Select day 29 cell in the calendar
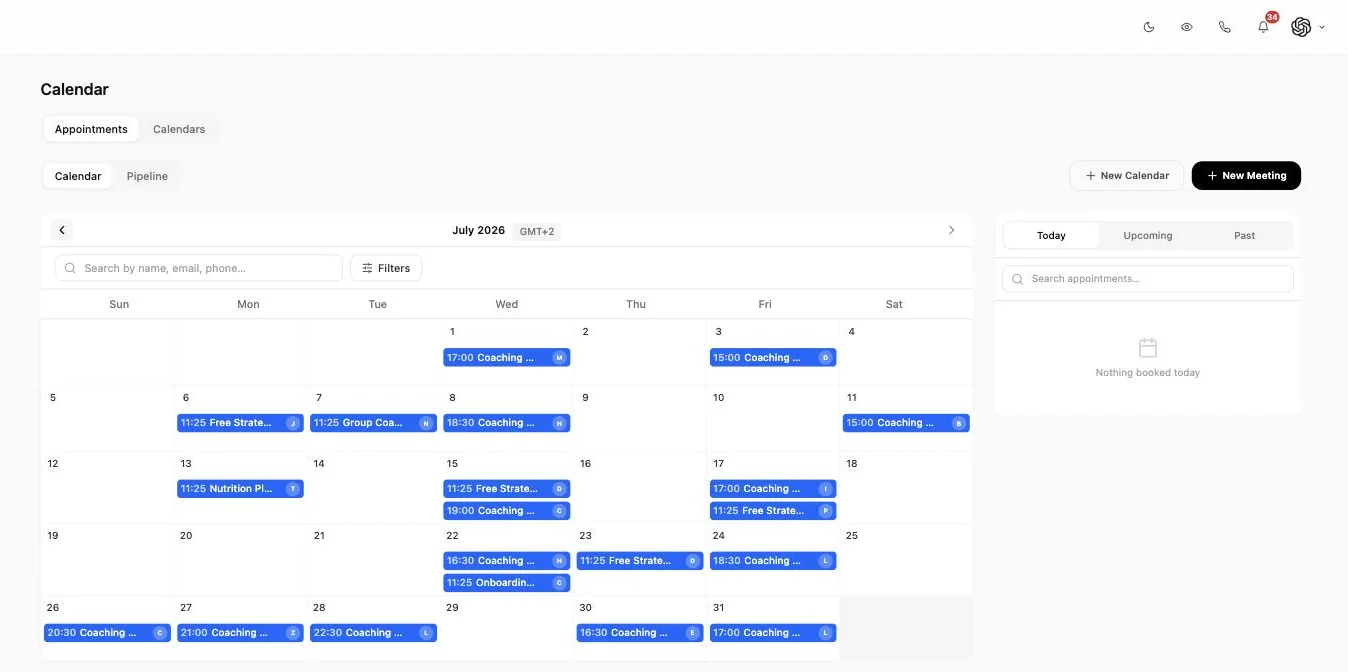Screen dimensions: 1348x672 click(507, 628)
